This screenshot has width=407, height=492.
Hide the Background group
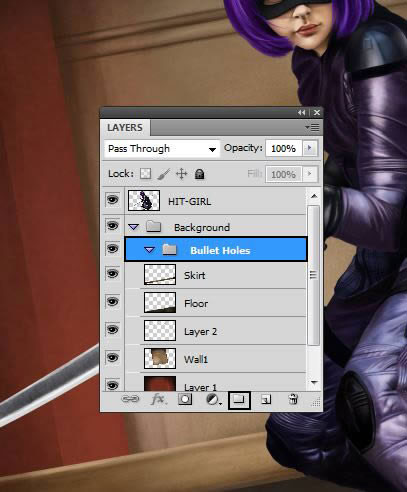[113, 226]
